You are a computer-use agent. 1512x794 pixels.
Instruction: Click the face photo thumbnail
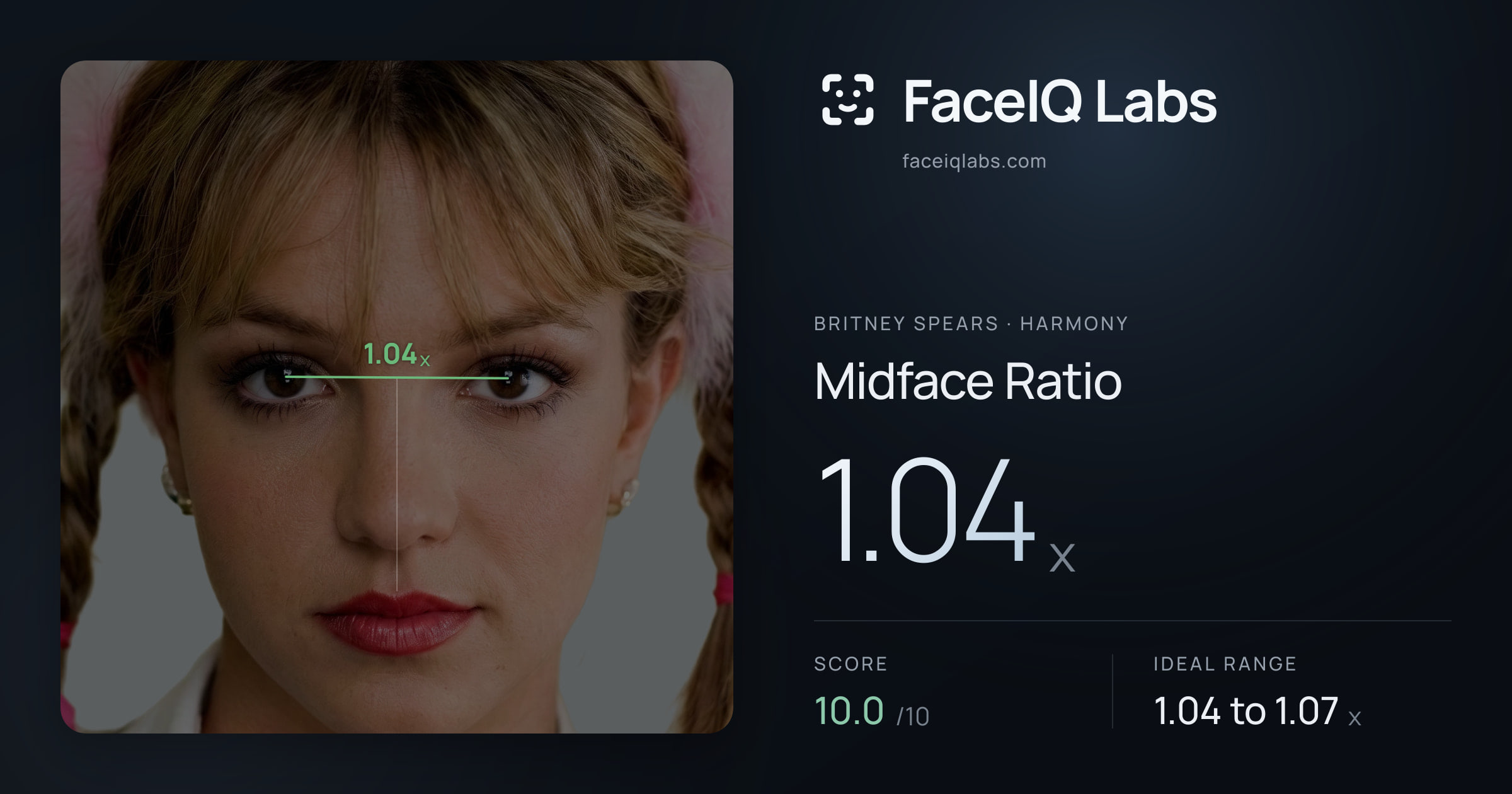pyautogui.click(x=397, y=397)
